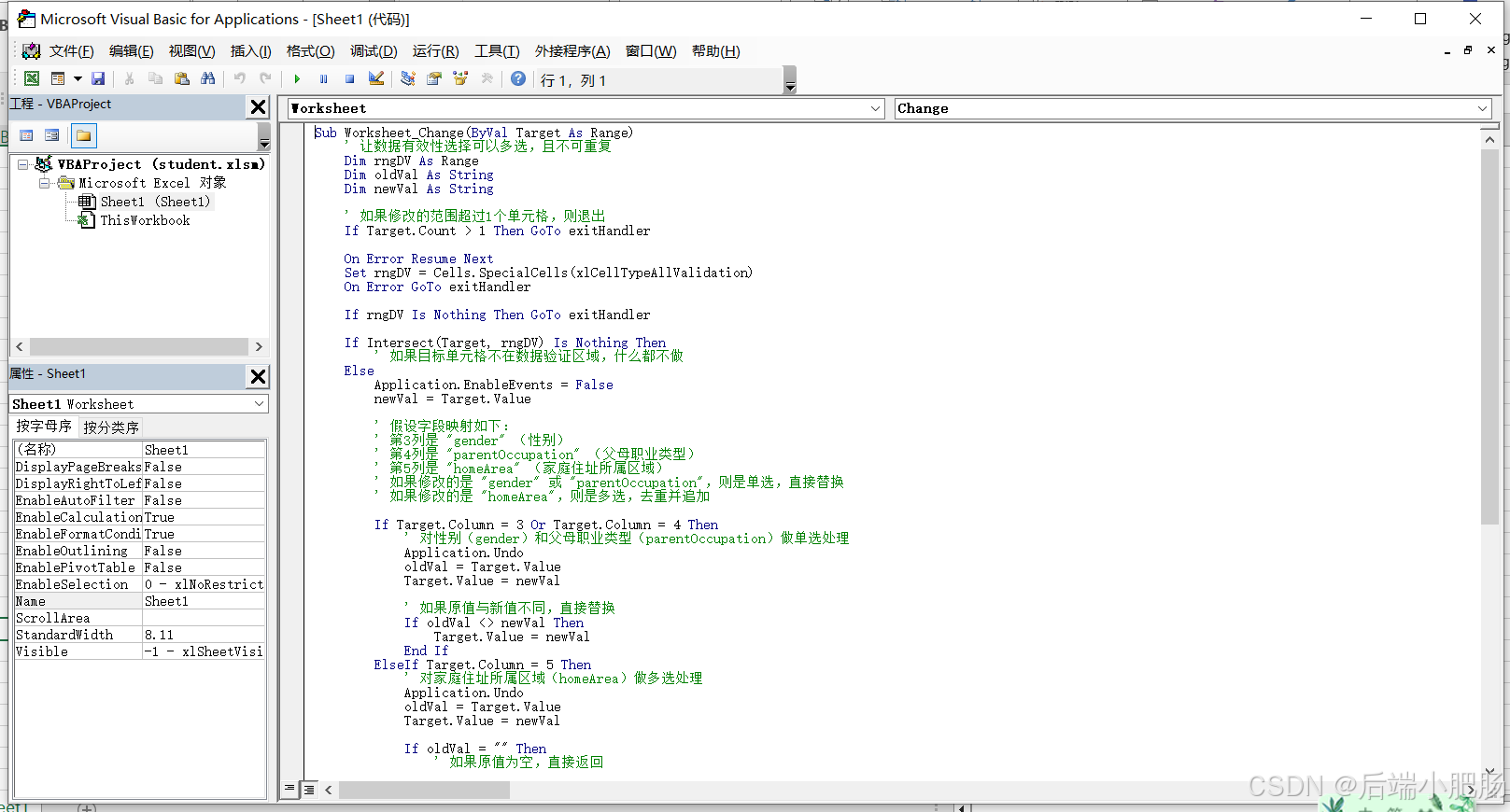Toggle Folders icon in project panel

[x=84, y=135]
